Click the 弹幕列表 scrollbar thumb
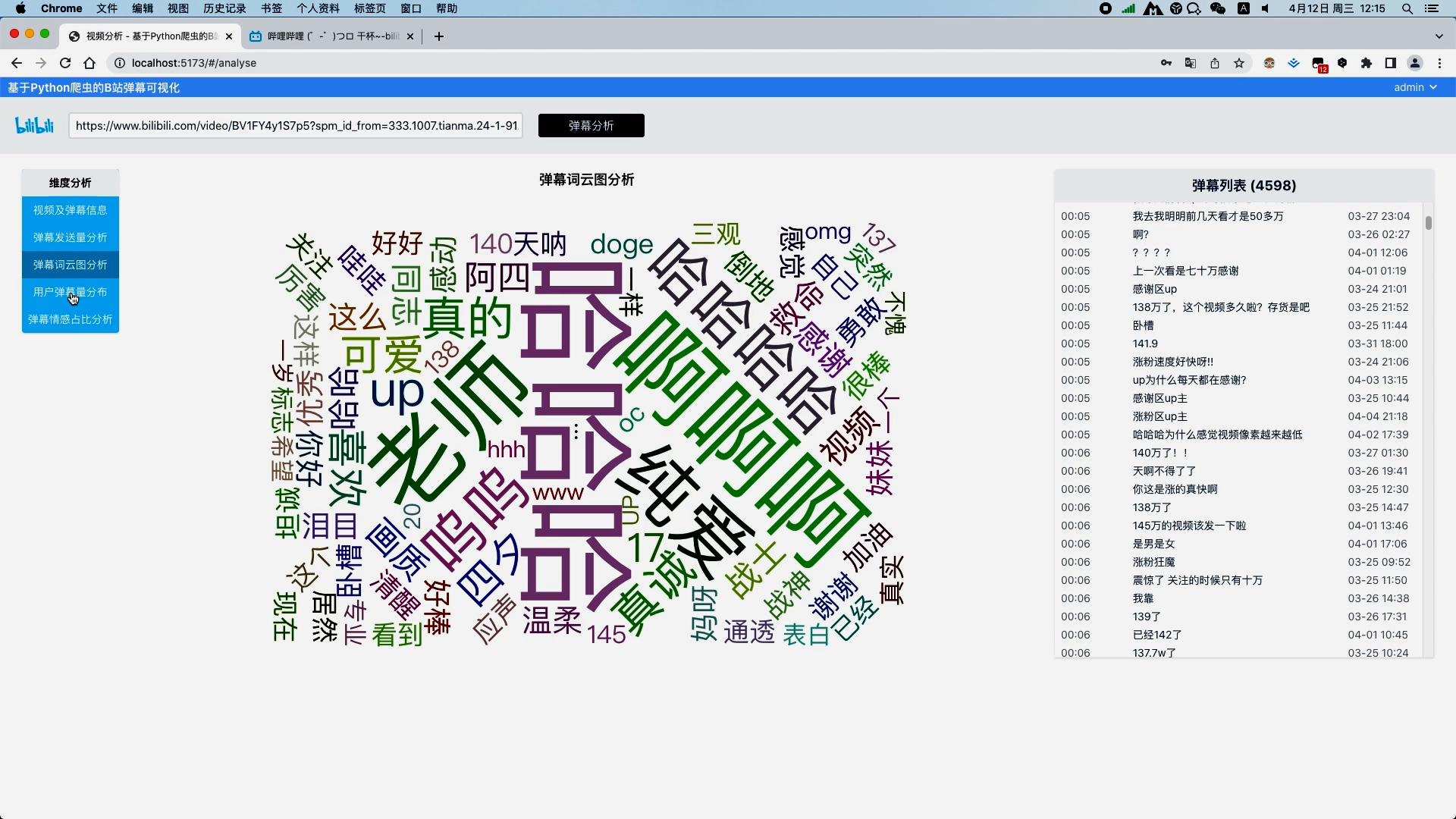Image resolution: width=1456 pixels, height=819 pixels. (1428, 223)
